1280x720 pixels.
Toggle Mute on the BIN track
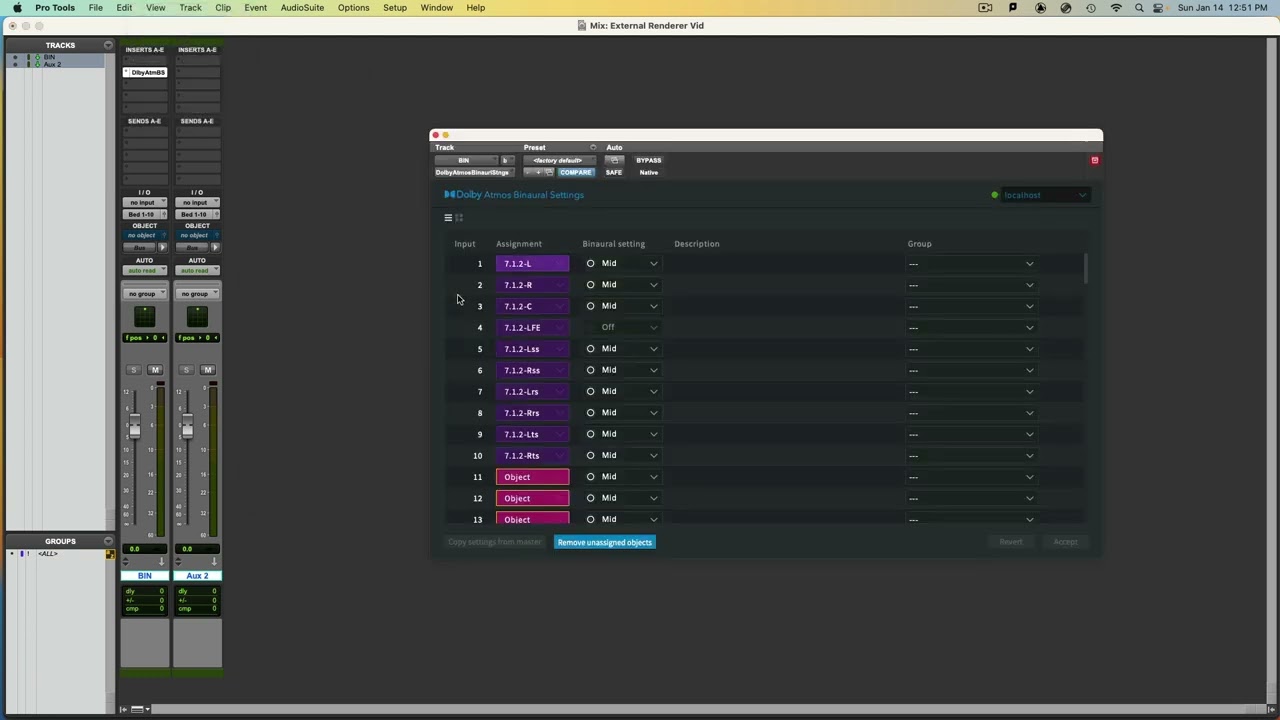pyautogui.click(x=155, y=370)
